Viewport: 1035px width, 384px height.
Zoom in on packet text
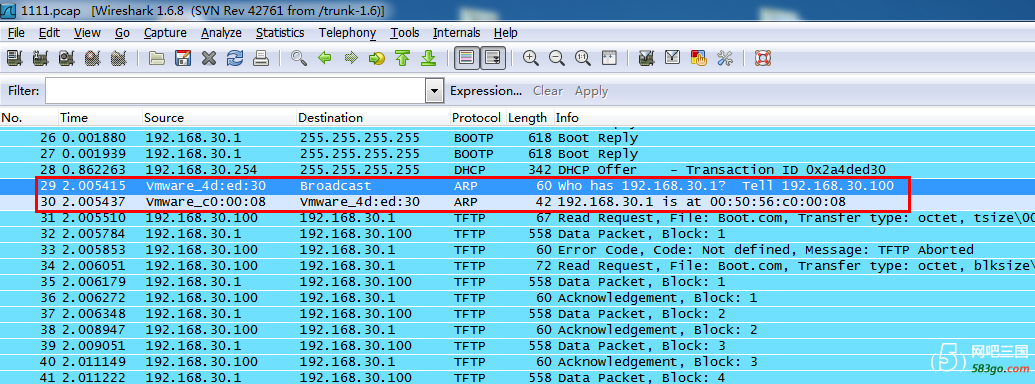531,58
